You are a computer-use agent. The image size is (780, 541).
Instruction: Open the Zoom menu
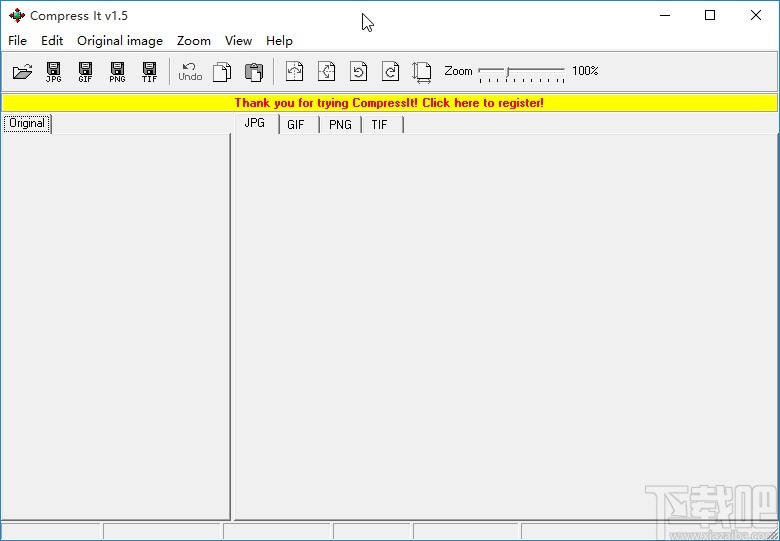point(194,41)
